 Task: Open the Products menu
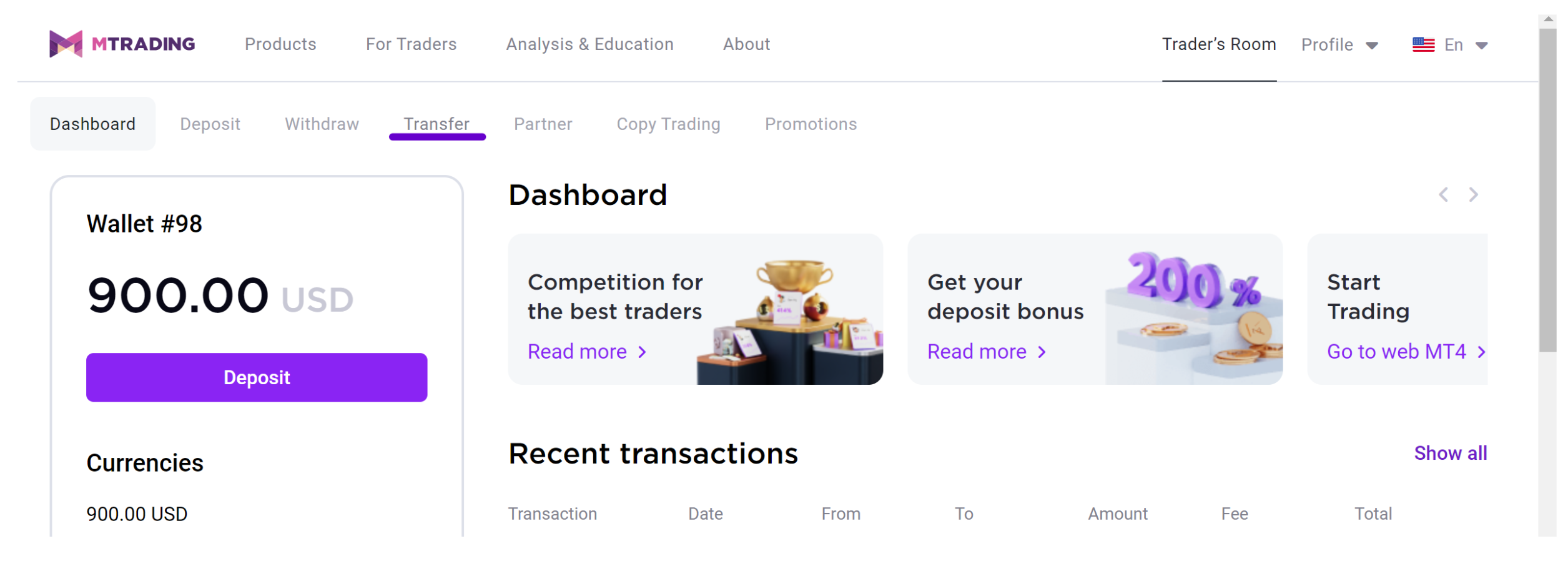click(280, 44)
